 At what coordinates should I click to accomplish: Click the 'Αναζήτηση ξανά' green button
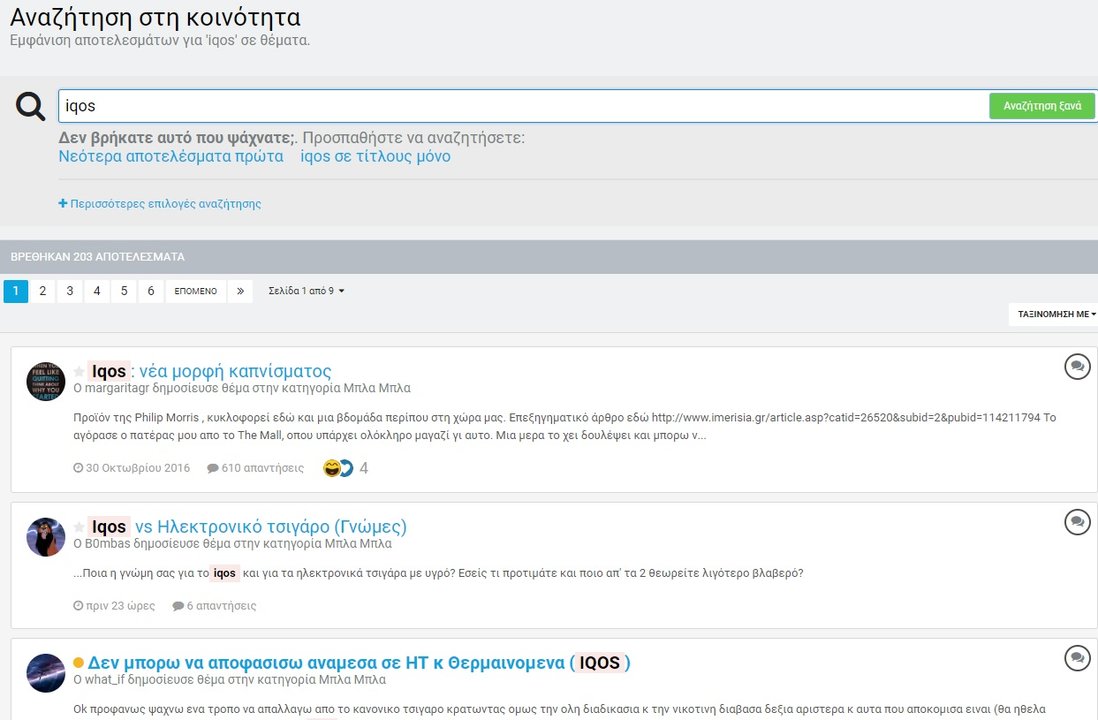click(1042, 106)
